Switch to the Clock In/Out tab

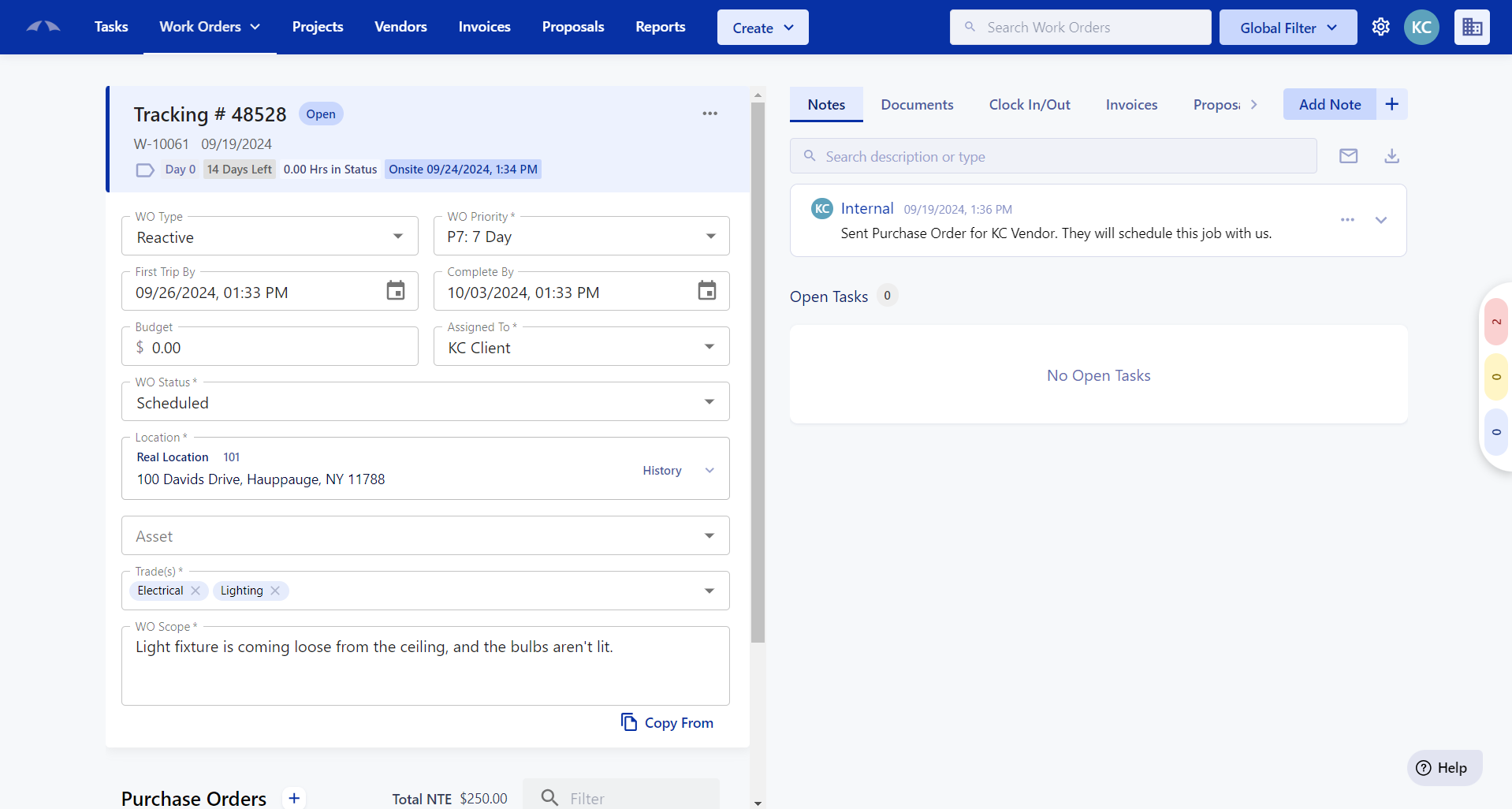click(x=1030, y=105)
